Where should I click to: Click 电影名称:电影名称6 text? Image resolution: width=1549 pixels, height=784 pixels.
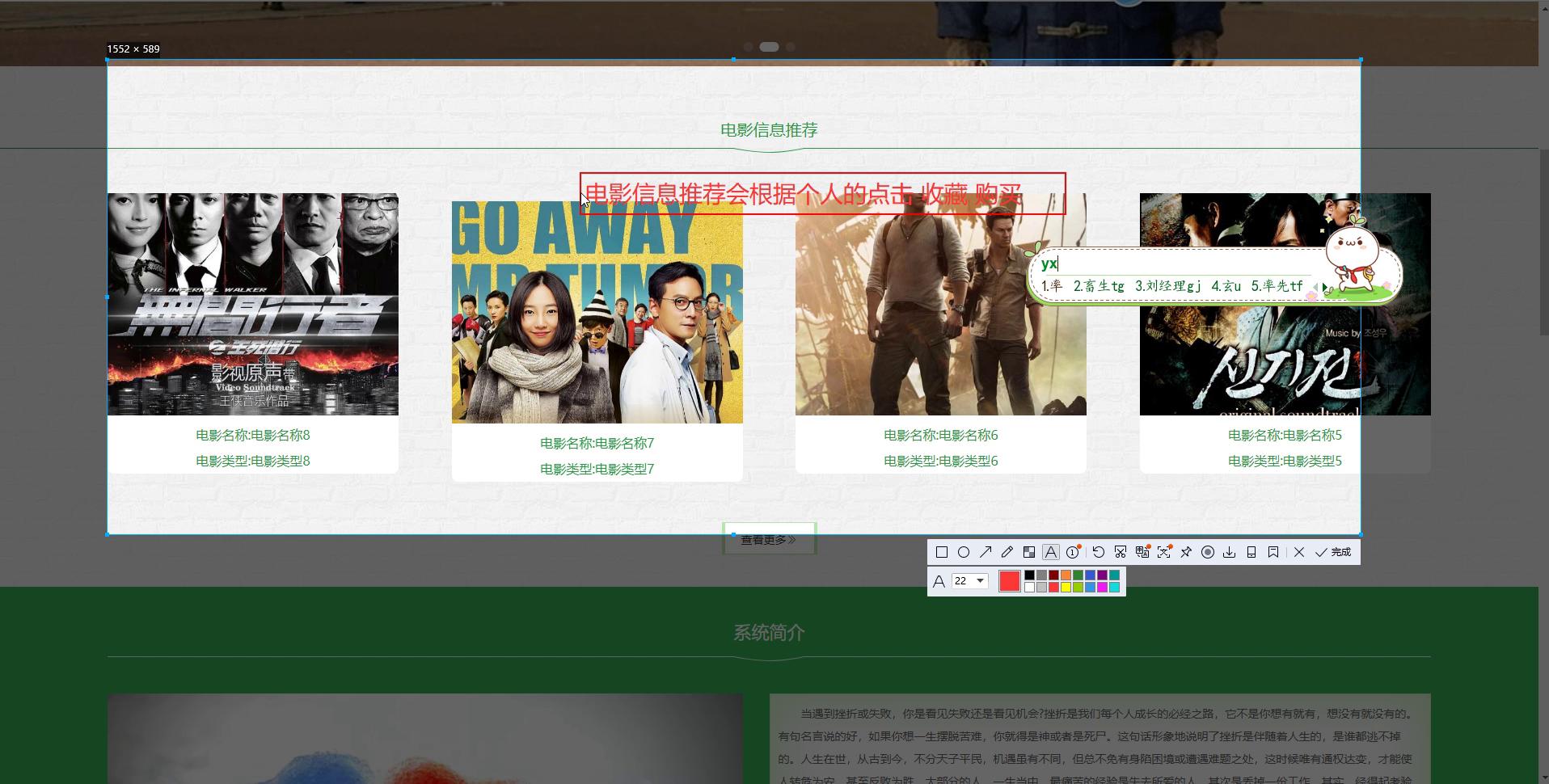[941, 435]
